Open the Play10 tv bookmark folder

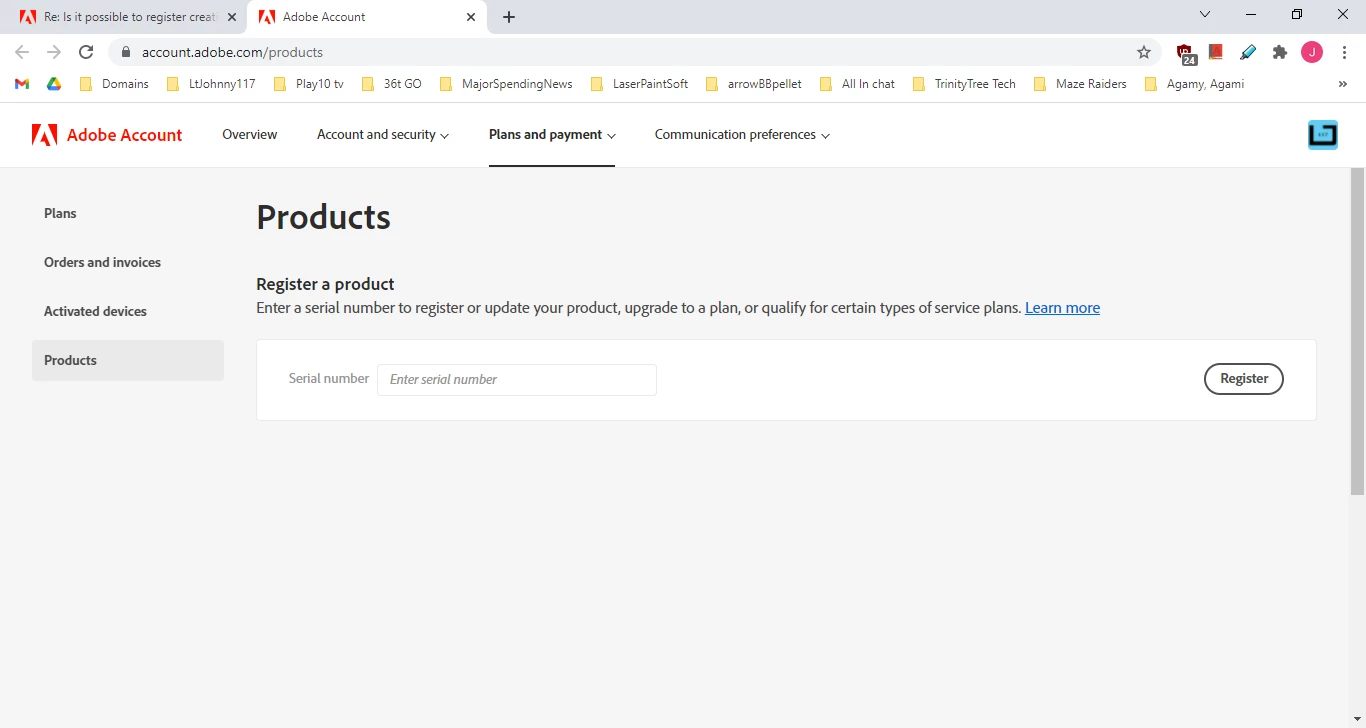pyautogui.click(x=308, y=84)
